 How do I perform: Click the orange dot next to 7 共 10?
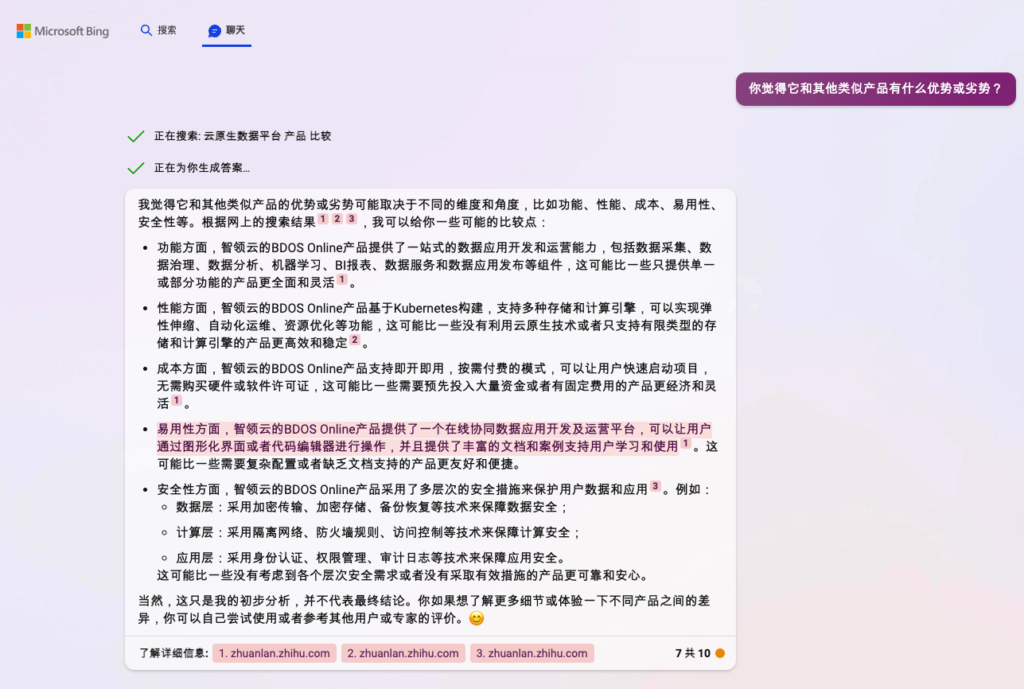coord(720,653)
